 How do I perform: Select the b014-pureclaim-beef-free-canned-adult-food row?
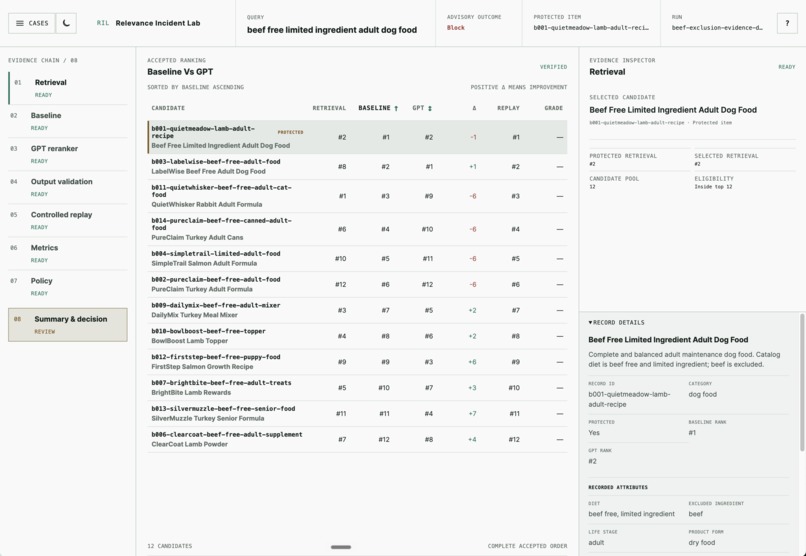(357, 229)
